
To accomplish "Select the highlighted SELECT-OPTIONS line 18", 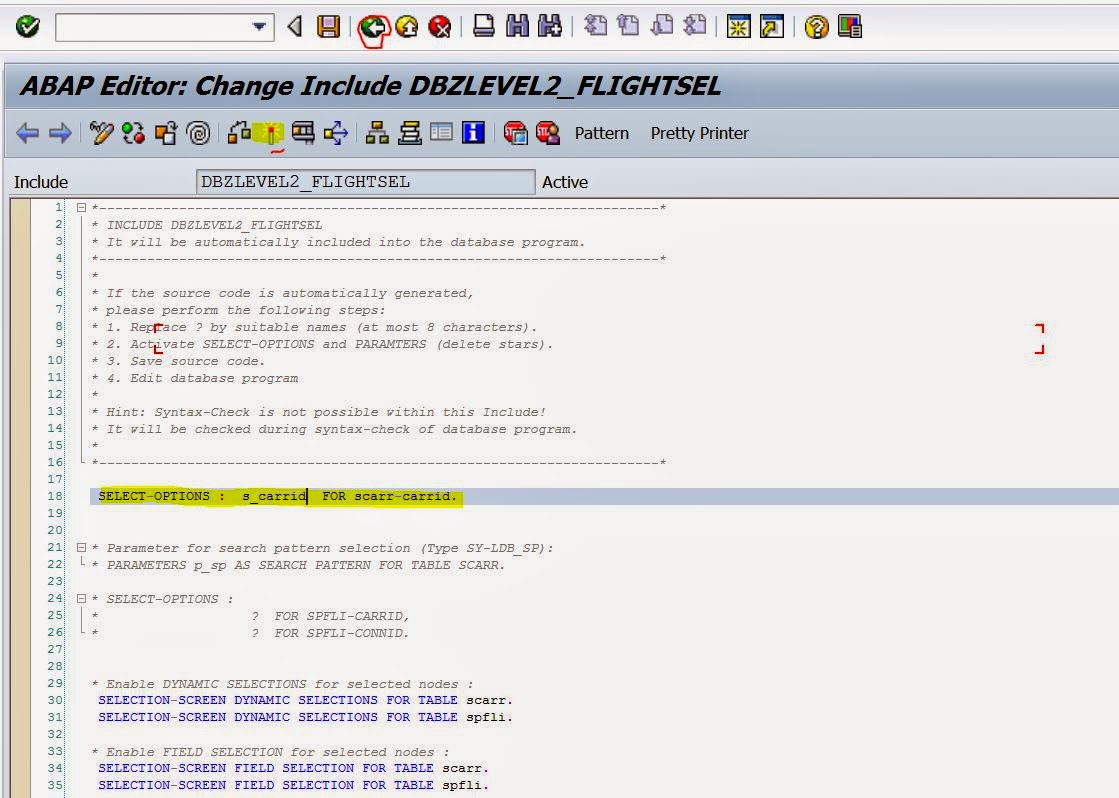I will (280, 496).
